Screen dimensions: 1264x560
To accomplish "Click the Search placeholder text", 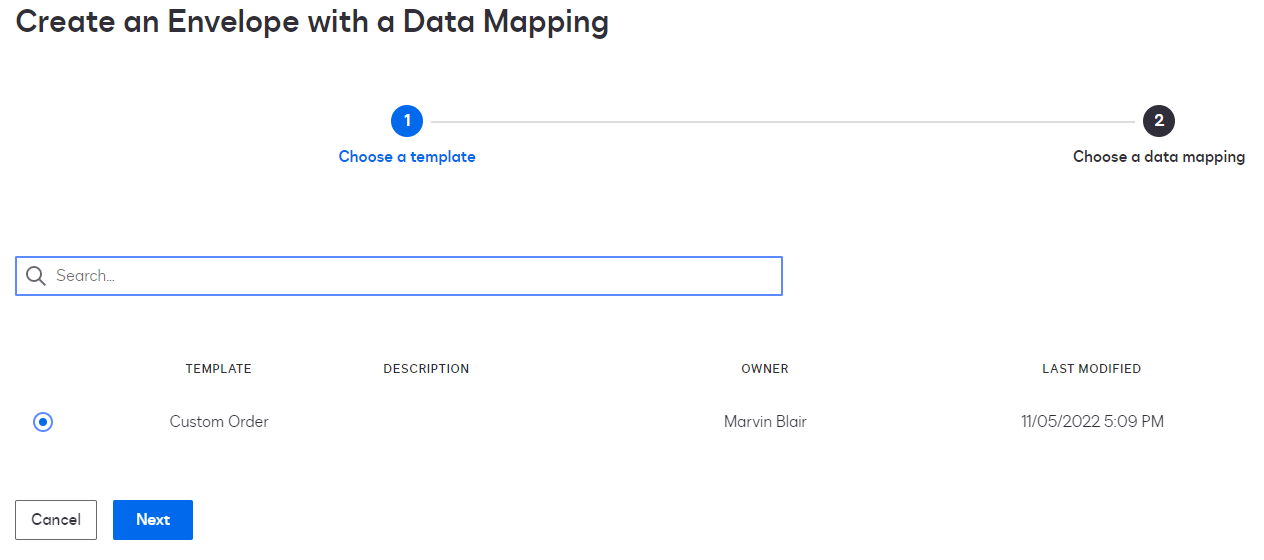I will (85, 276).
